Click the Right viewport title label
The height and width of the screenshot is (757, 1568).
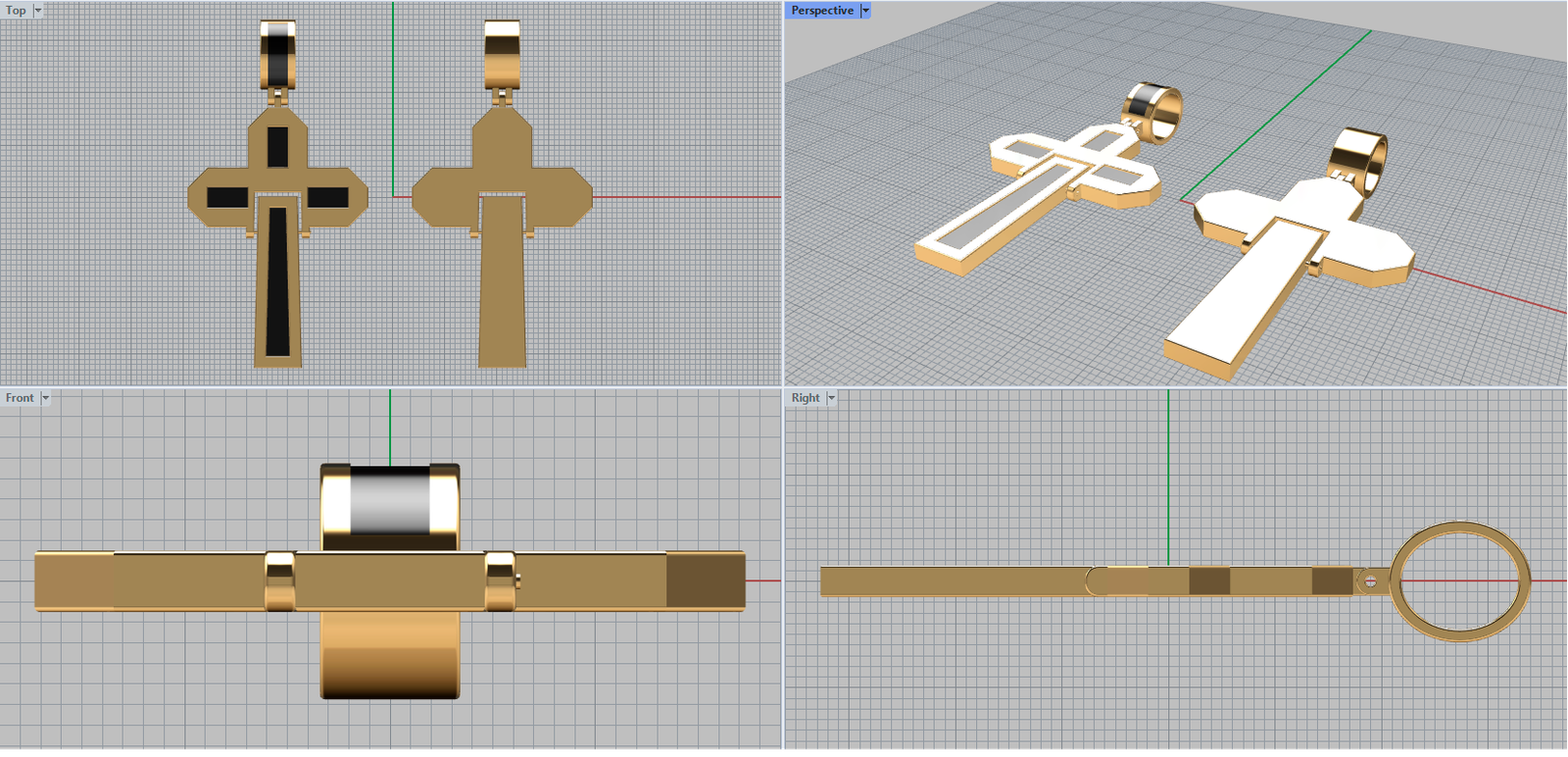(806, 398)
